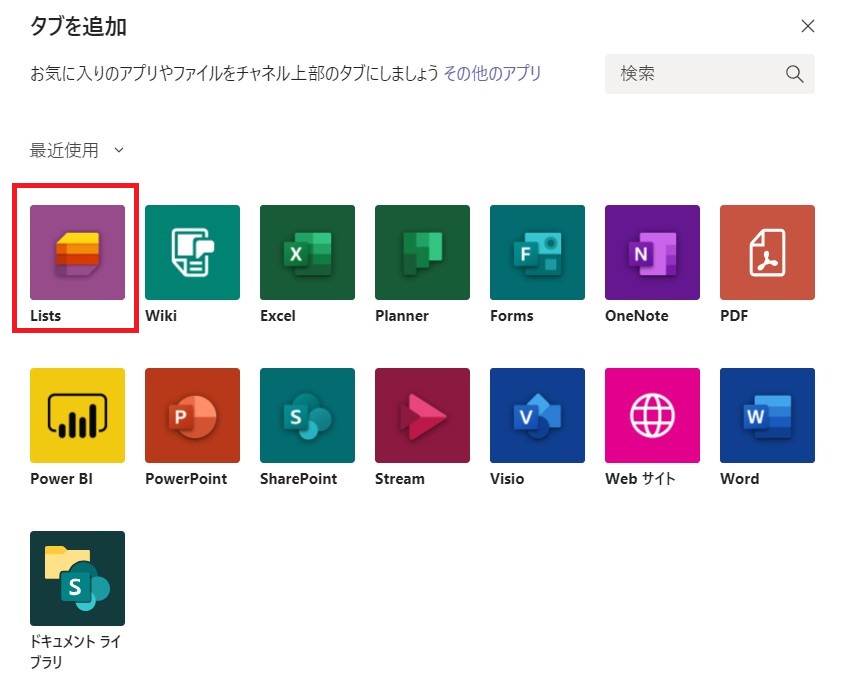Add the Wiki app tab
This screenshot has width=844, height=676.
pyautogui.click(x=193, y=252)
